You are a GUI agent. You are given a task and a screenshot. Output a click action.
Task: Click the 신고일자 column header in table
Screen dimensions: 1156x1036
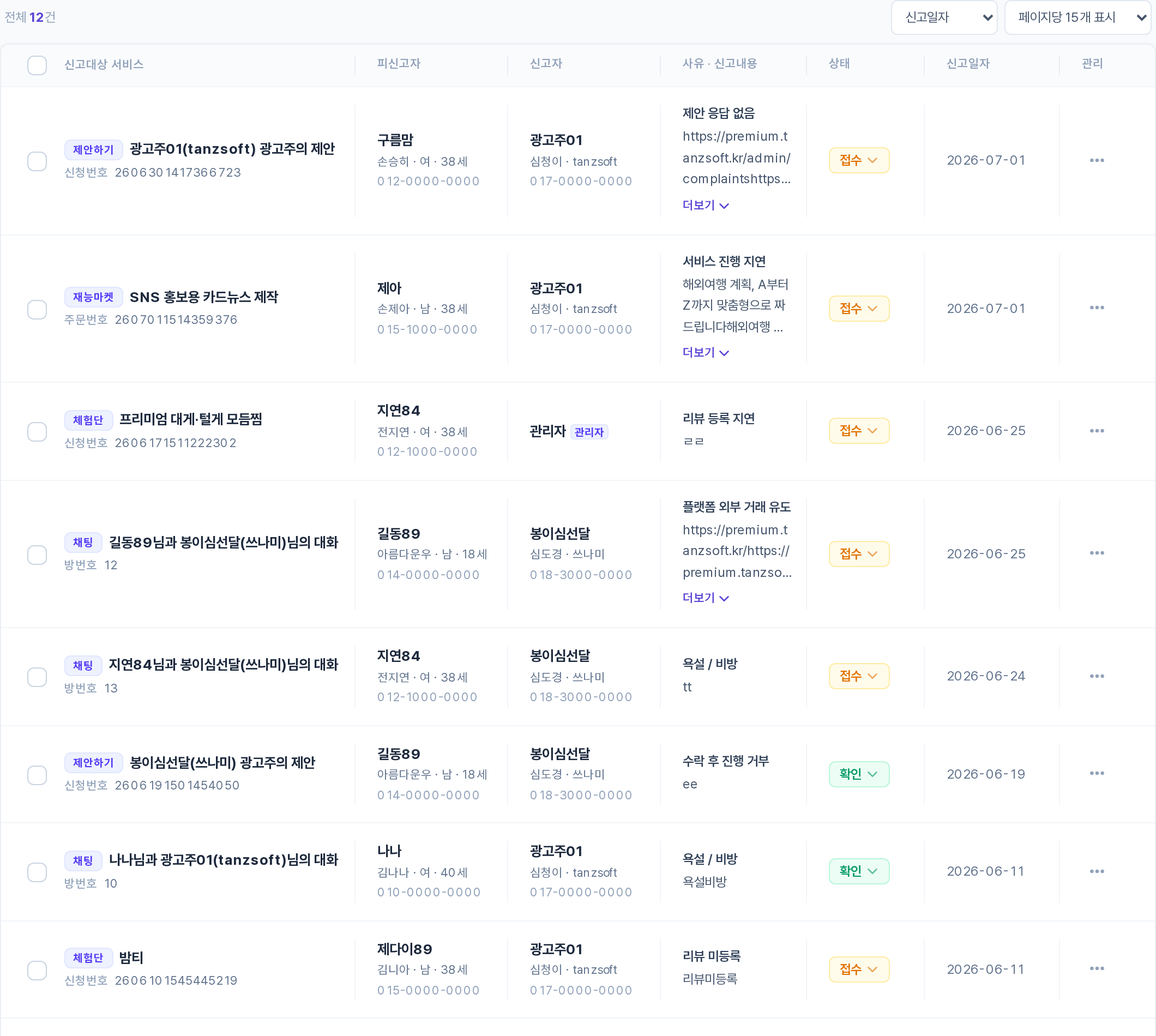click(968, 64)
